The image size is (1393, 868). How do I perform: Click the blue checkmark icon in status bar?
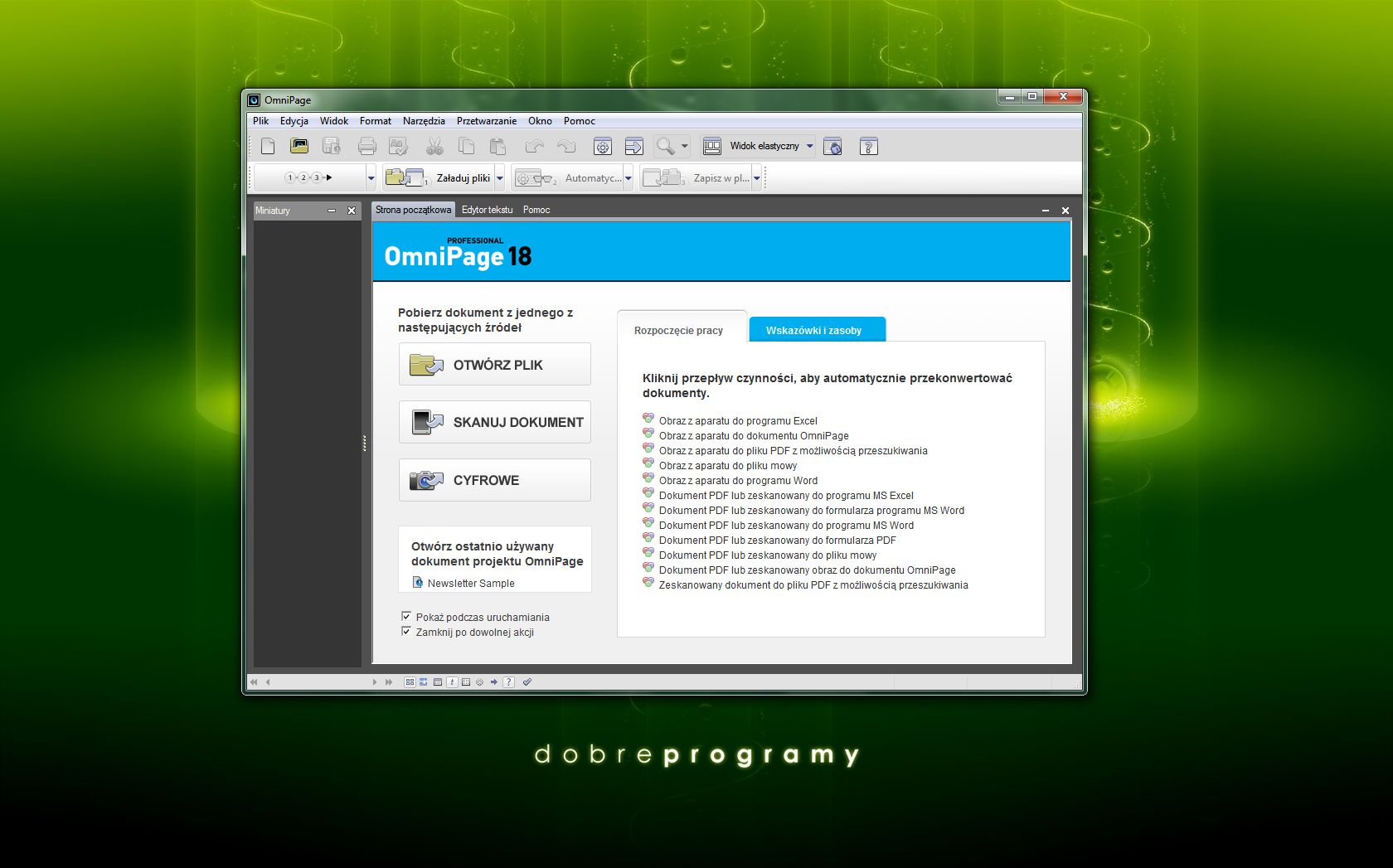click(x=527, y=682)
